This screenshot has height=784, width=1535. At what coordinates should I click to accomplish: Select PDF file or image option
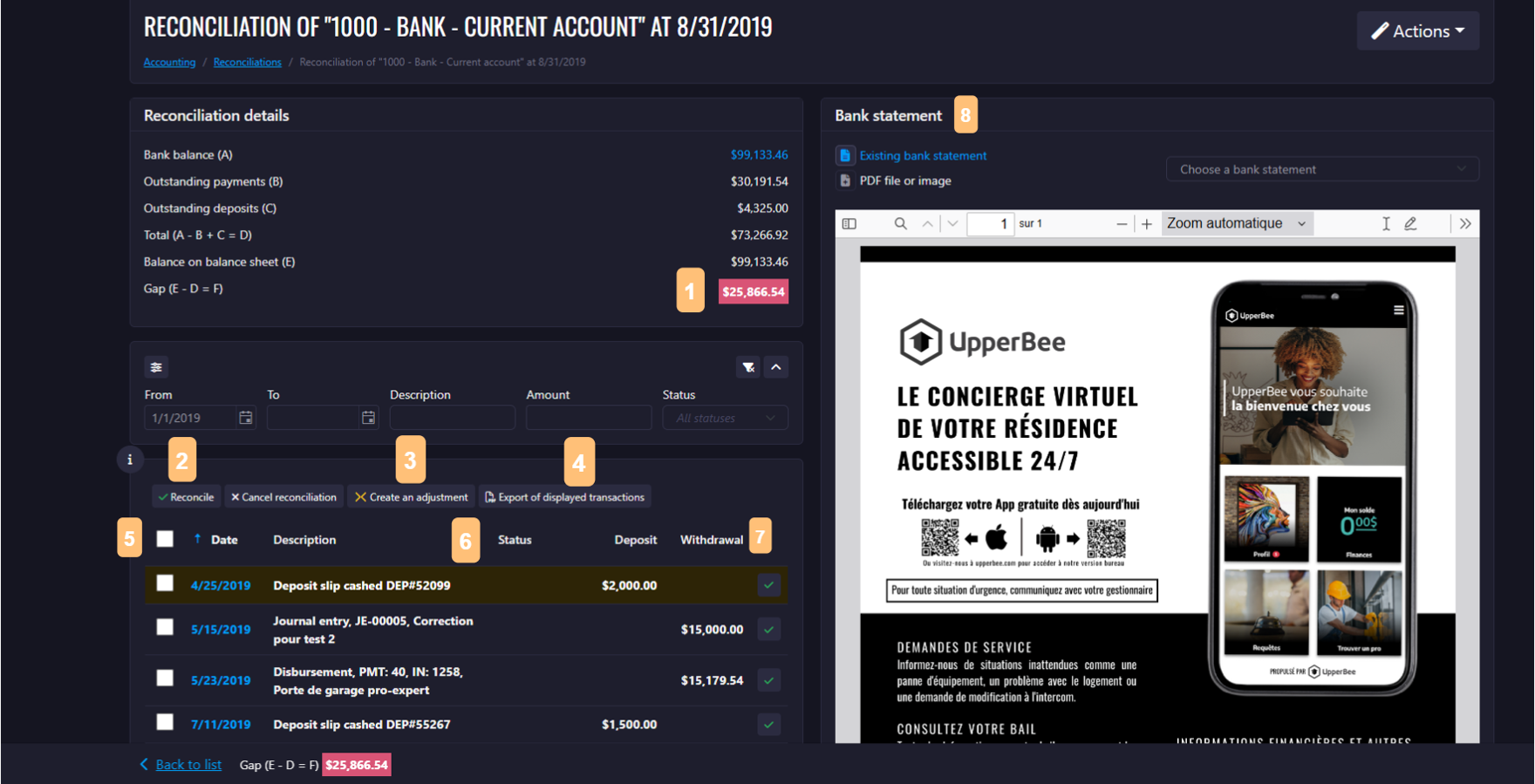(905, 181)
